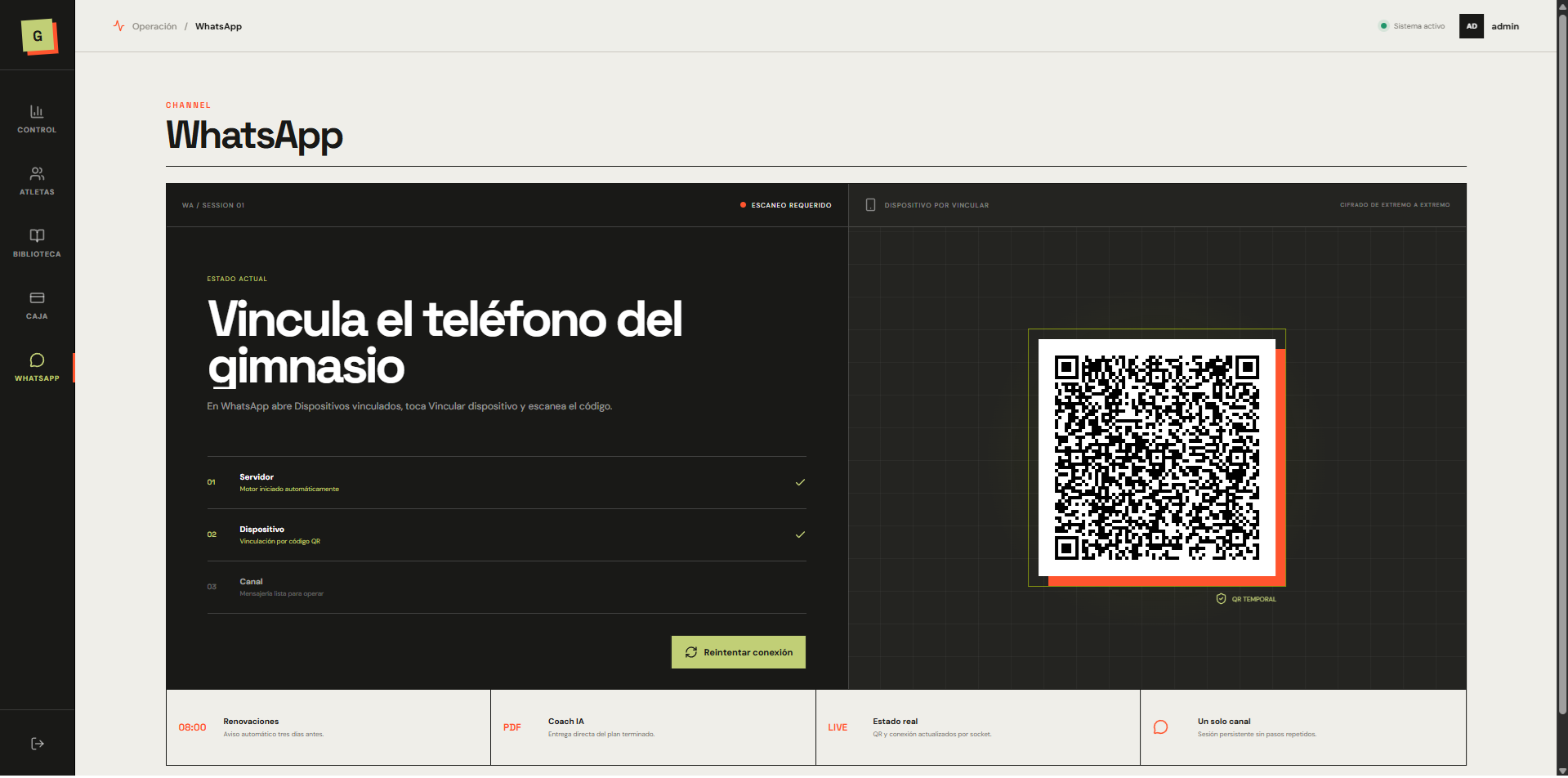Viewport: 1568px width, 778px height.
Task: Click the CONTROL menu label
Action: (37, 130)
